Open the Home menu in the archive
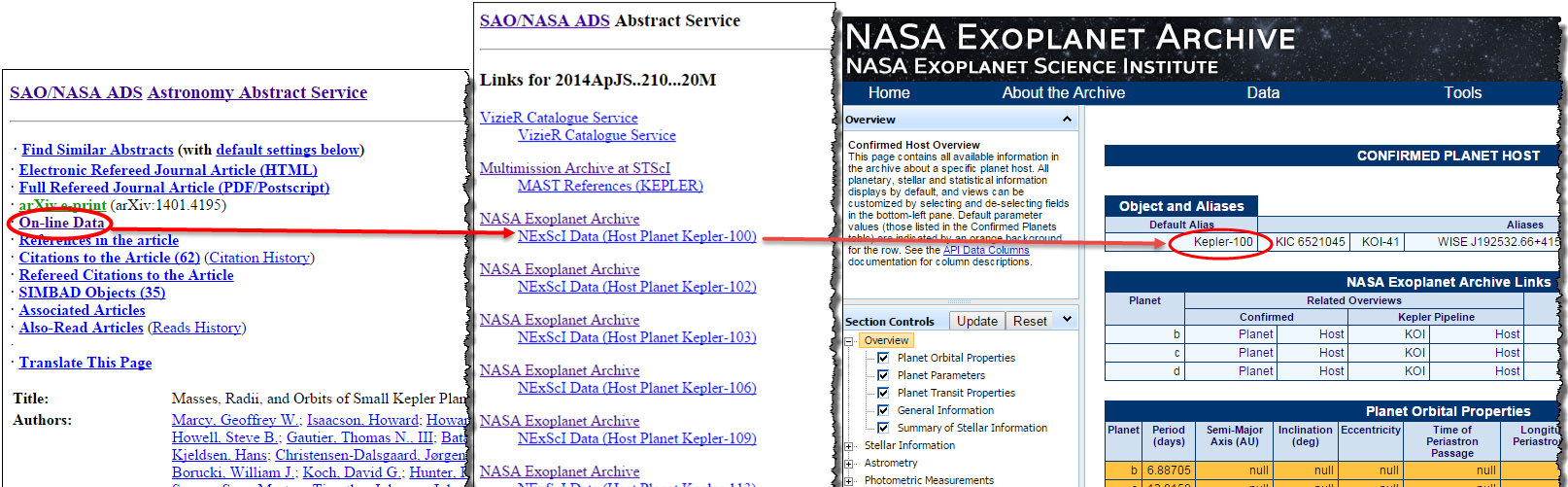Screen dimensions: 1568x487 [889, 93]
